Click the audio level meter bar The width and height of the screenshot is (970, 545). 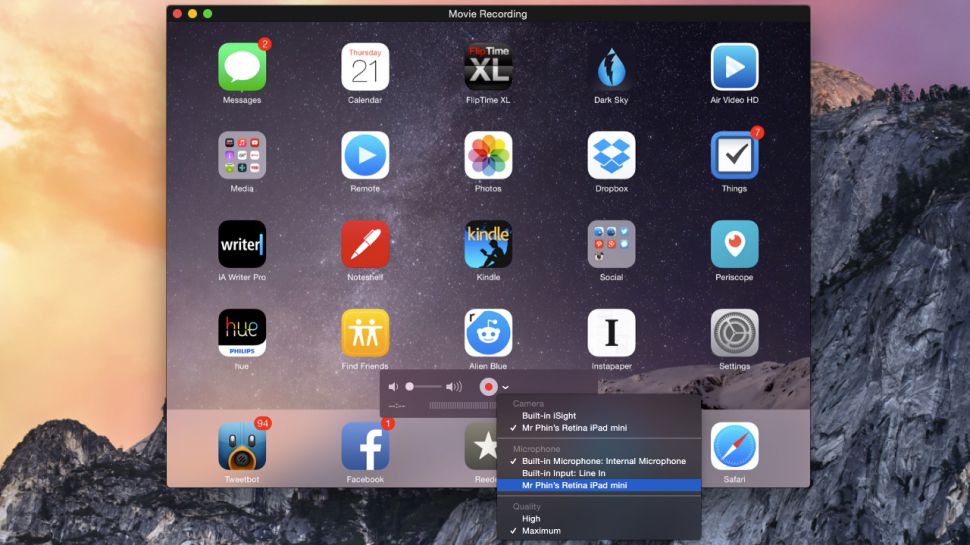[463, 406]
